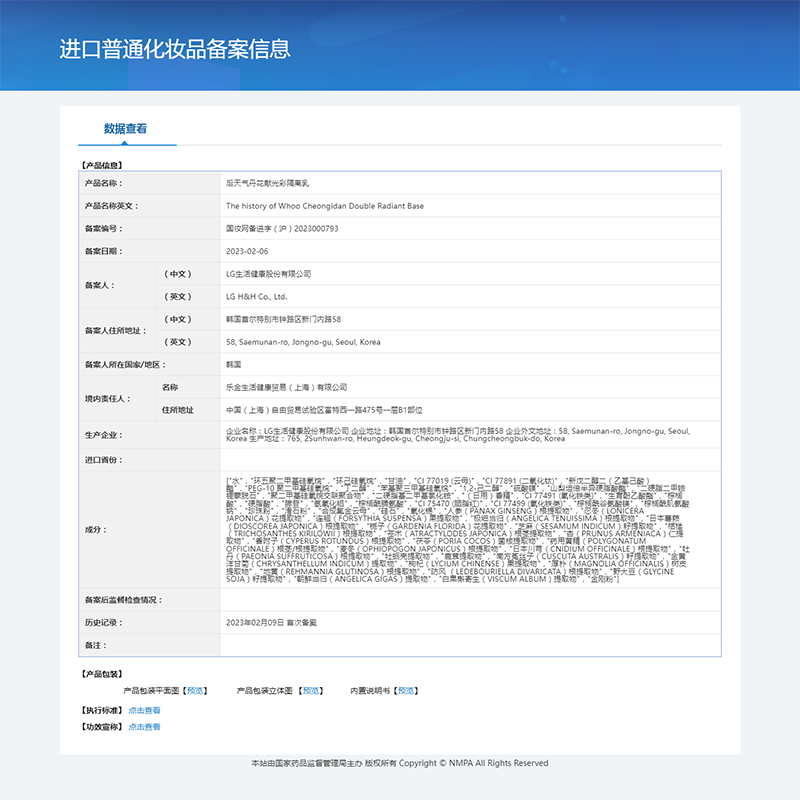Click the 备案人所在国家/地区 row label
The width and height of the screenshot is (800, 800).
click(x=126, y=365)
